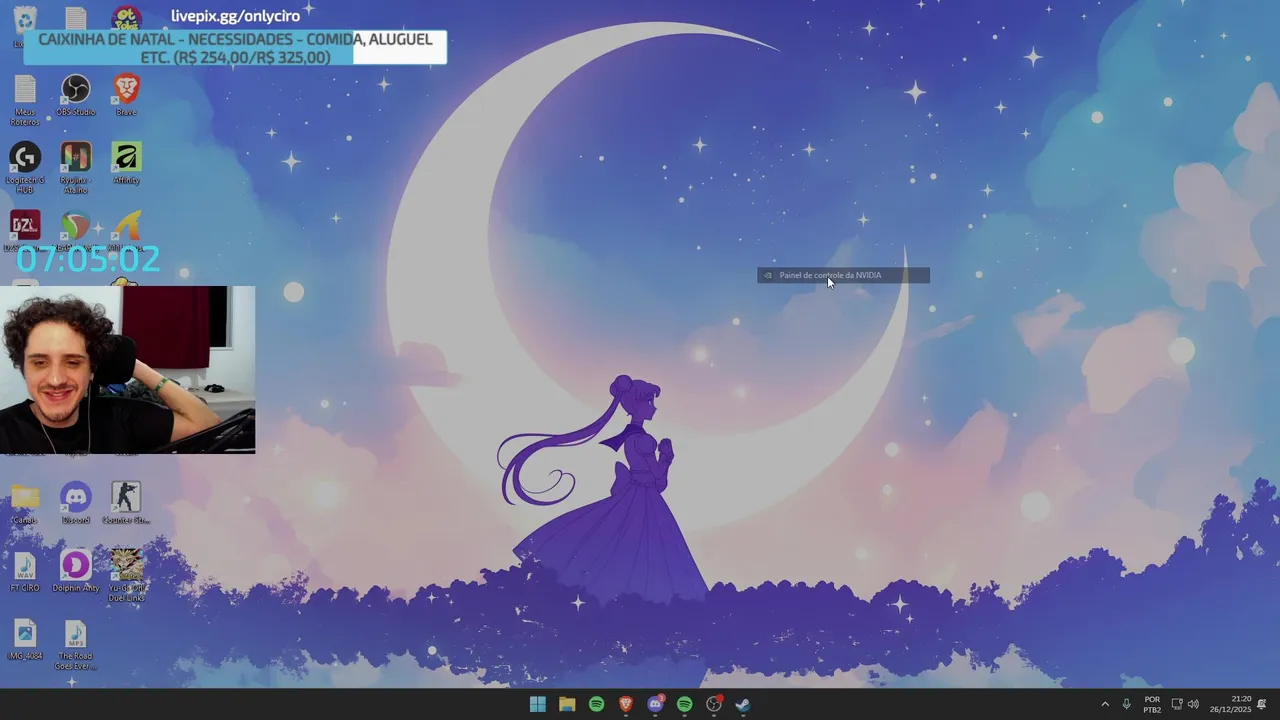Click the microphone icon in system tray
This screenshot has width=1280, height=720.
tap(1127, 704)
